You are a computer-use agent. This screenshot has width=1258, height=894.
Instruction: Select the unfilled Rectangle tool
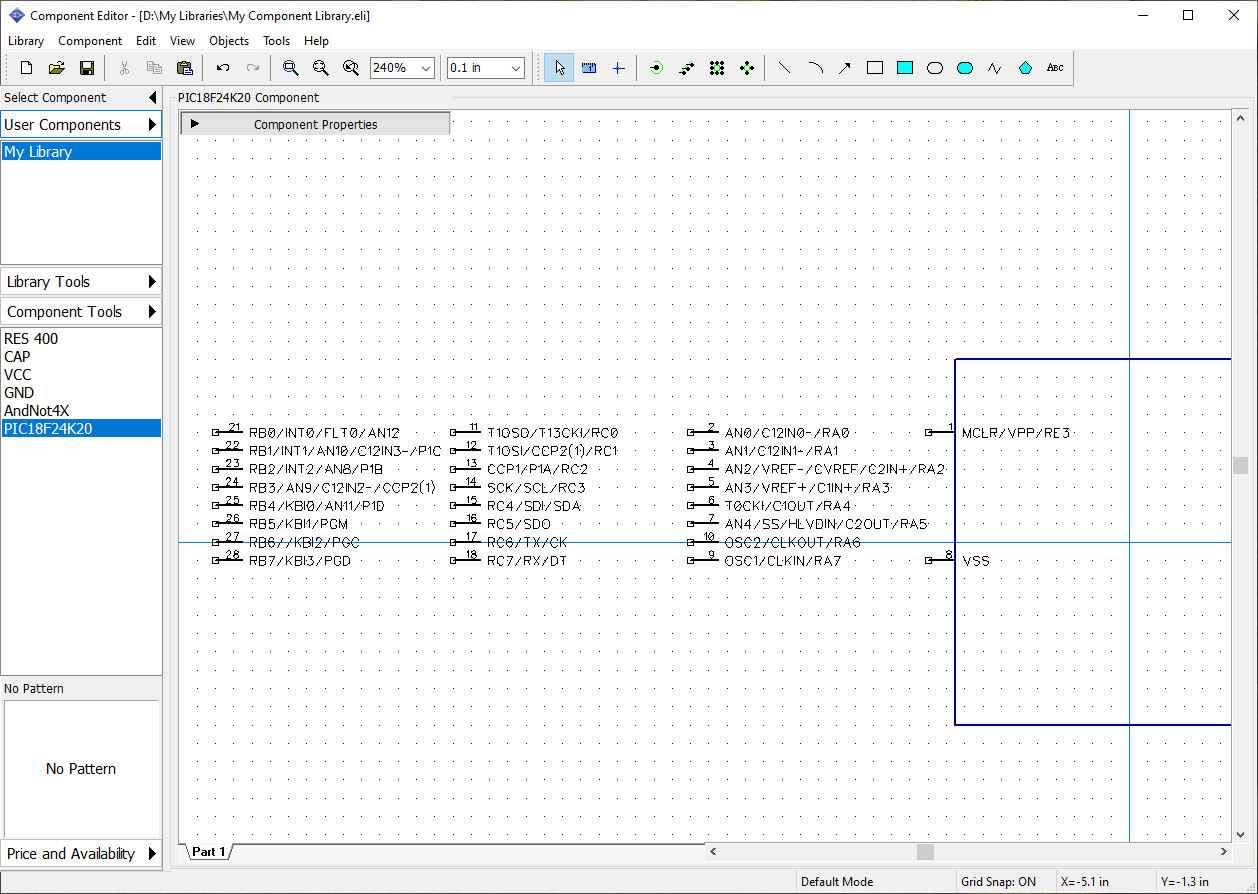click(875, 68)
